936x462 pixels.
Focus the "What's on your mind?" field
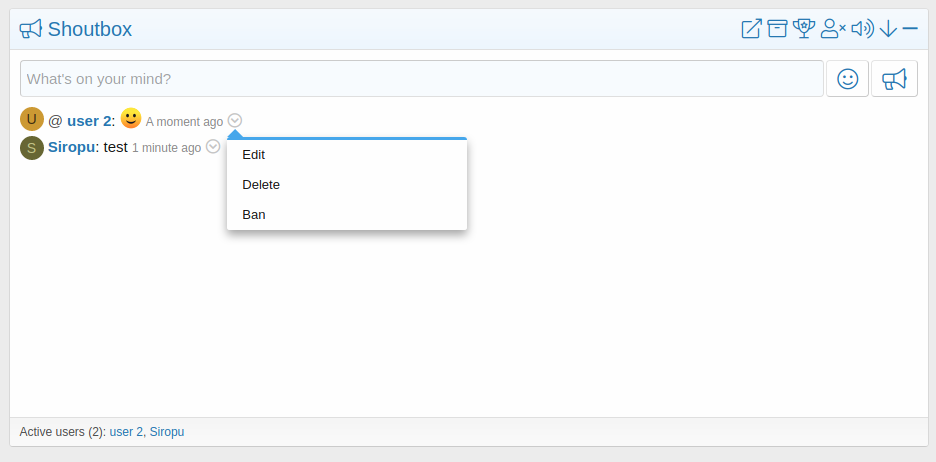[x=421, y=79]
